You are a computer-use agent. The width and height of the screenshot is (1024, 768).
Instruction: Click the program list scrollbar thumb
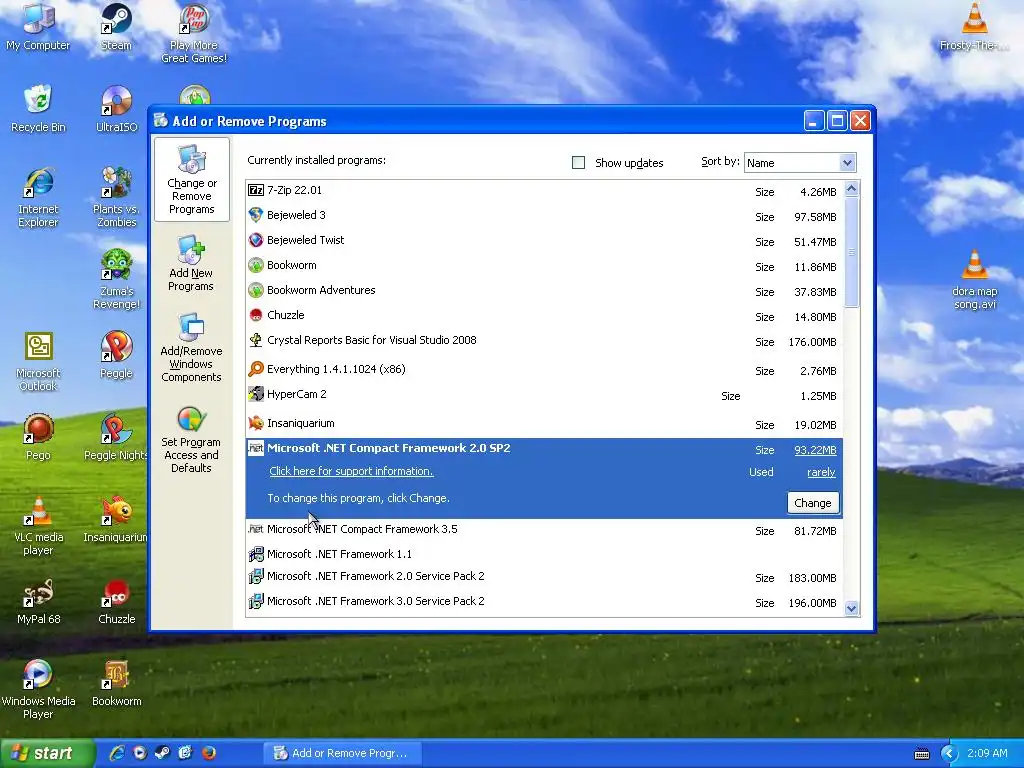point(851,252)
